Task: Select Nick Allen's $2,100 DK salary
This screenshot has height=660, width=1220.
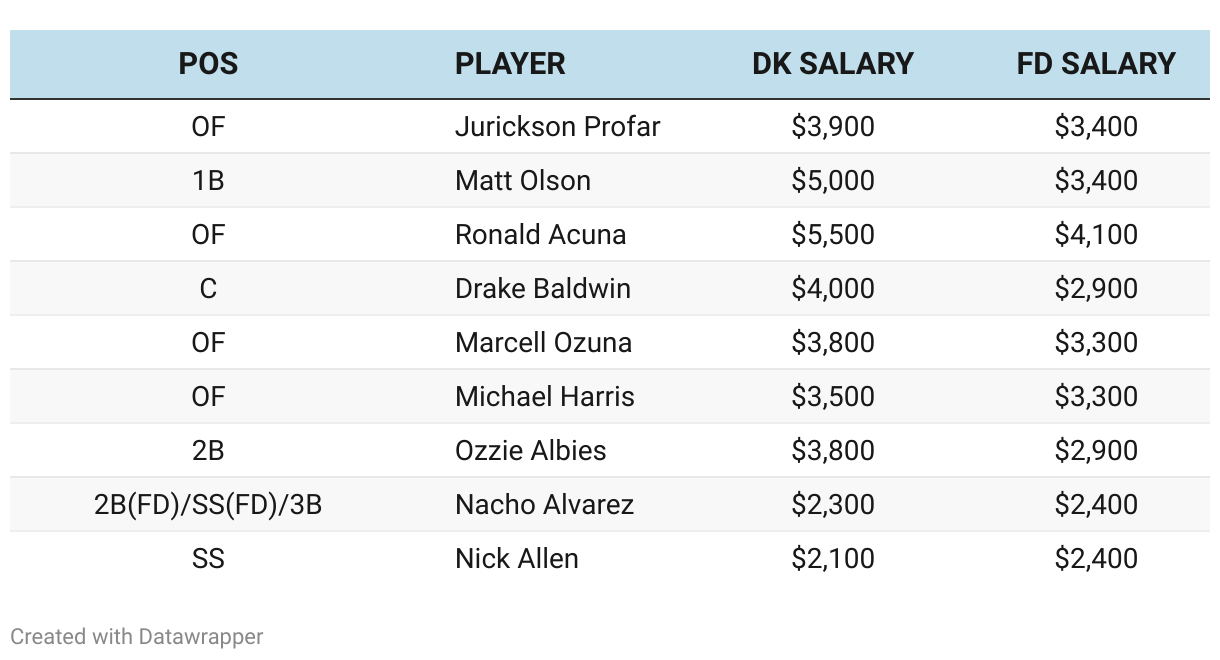Action: pyautogui.click(x=833, y=559)
